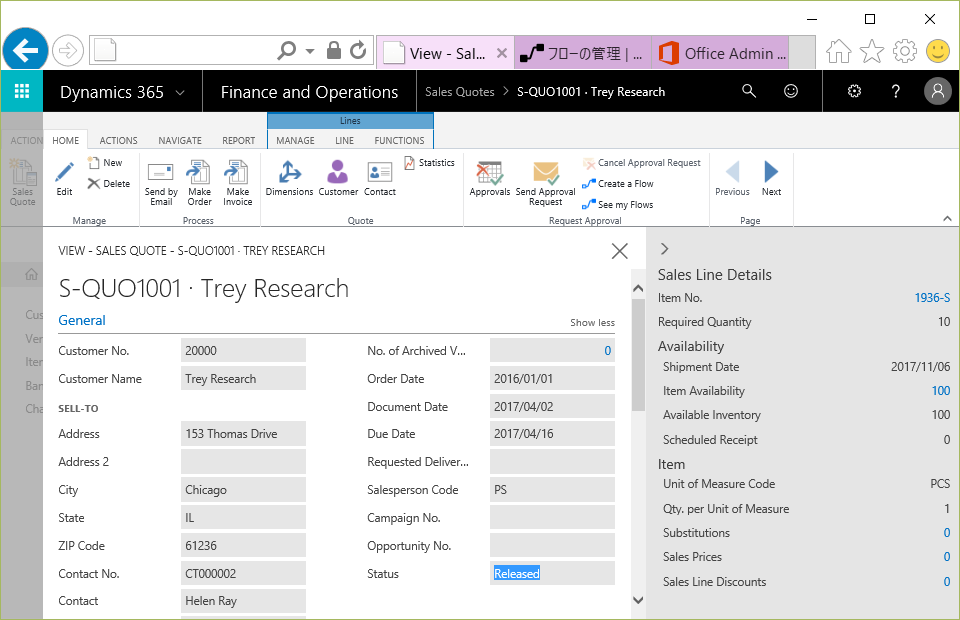Open browser Favorites star icon

(x=872, y=51)
